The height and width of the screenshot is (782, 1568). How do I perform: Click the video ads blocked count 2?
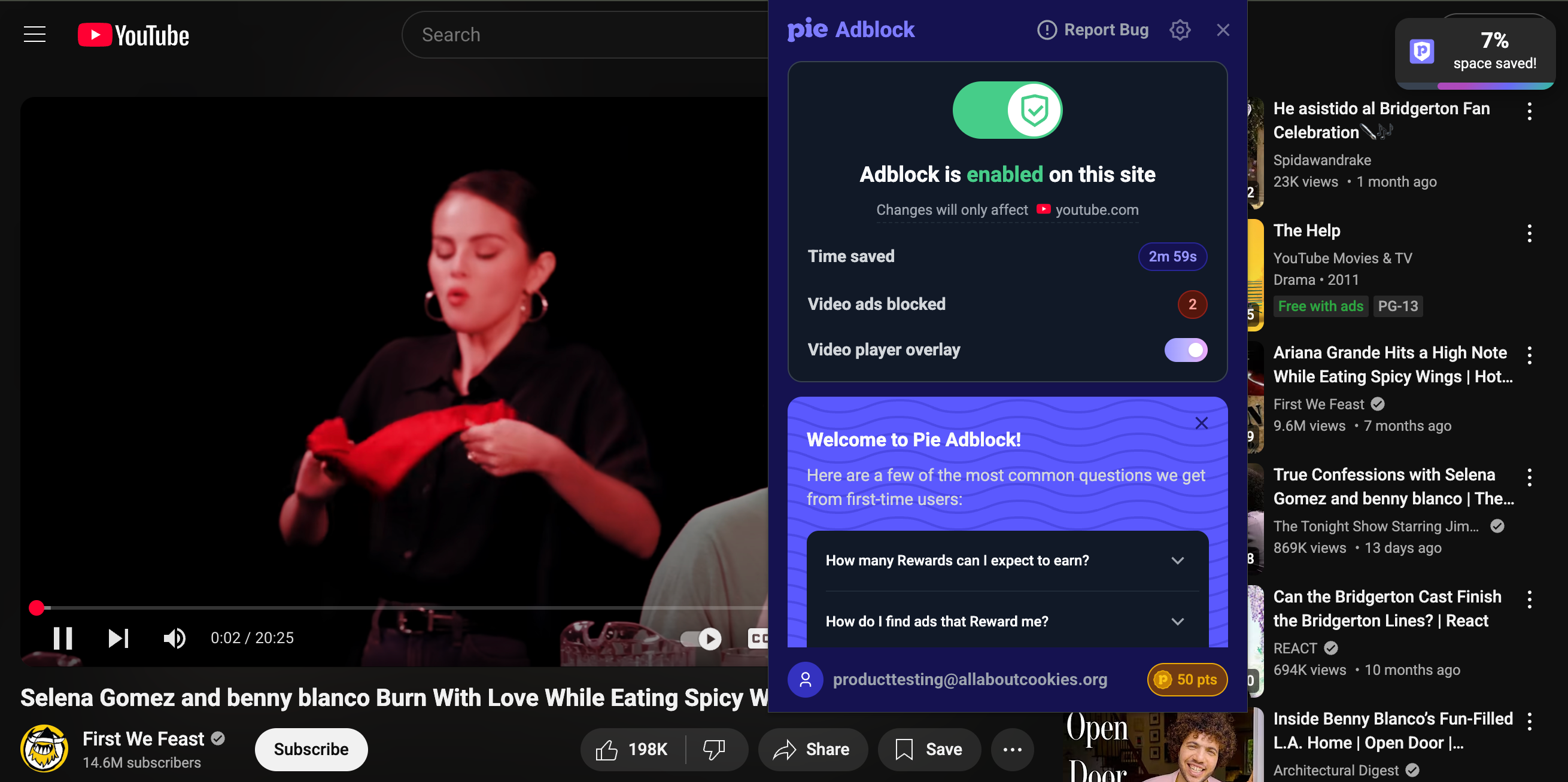pyautogui.click(x=1192, y=305)
